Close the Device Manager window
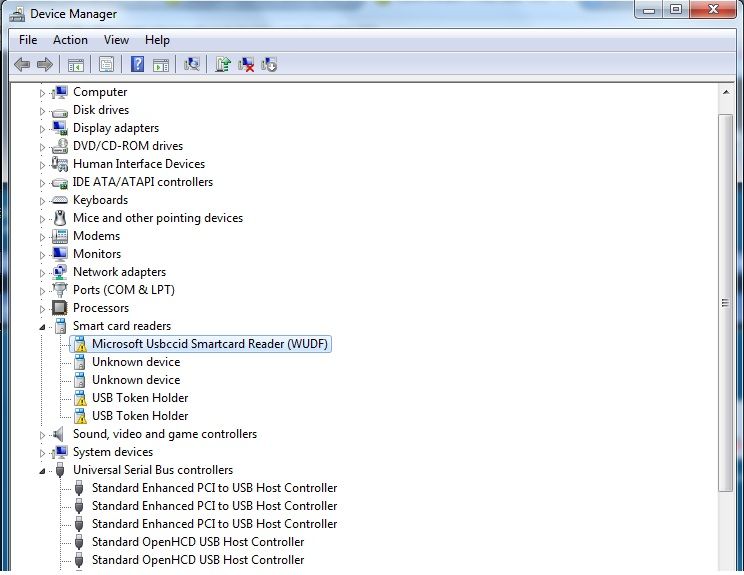Screen dimensions: 744x575 [x=713, y=9]
